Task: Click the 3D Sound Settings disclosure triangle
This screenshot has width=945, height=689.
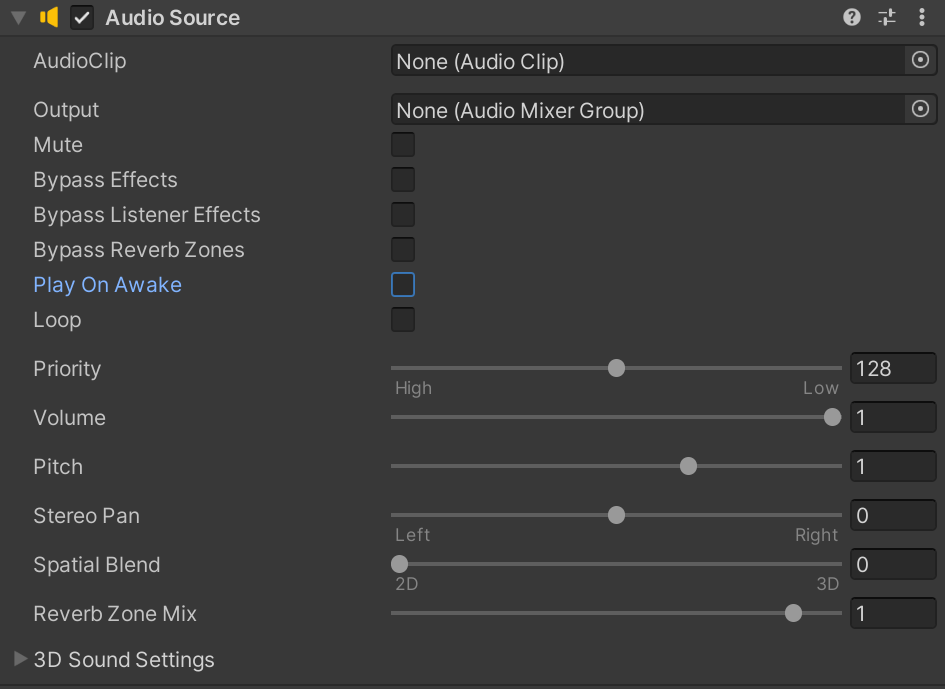Action: (x=20, y=659)
